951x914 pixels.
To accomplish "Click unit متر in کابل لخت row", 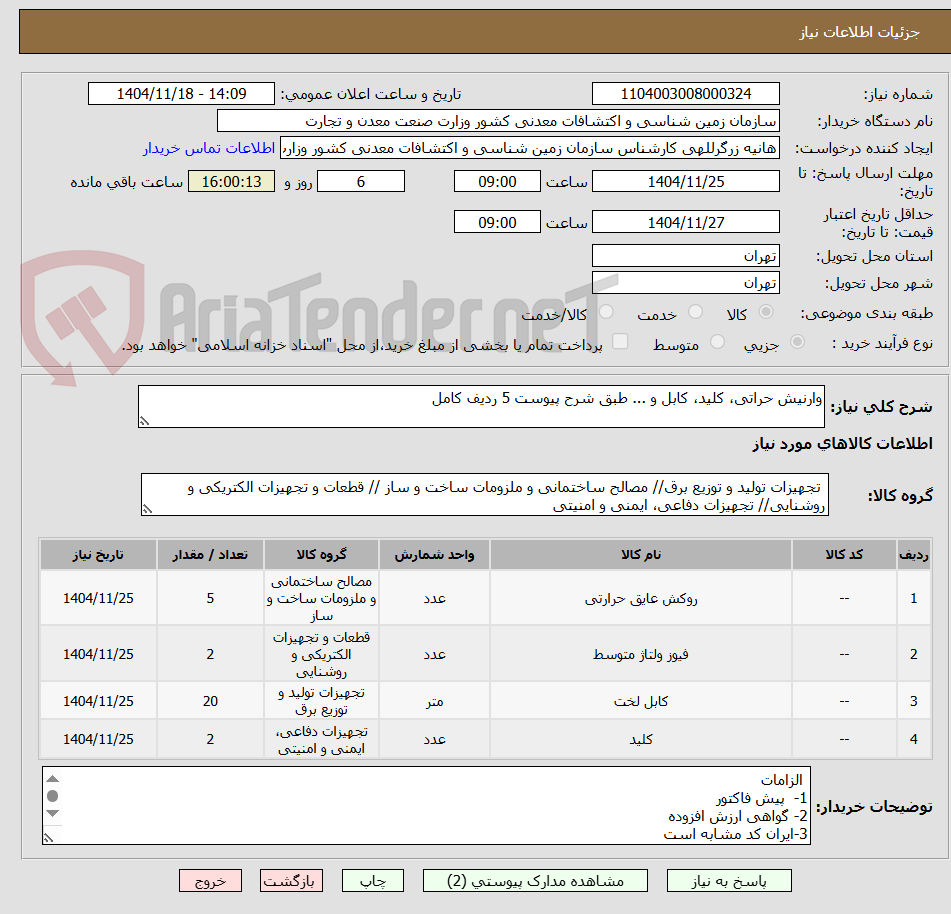I will click(x=434, y=701).
